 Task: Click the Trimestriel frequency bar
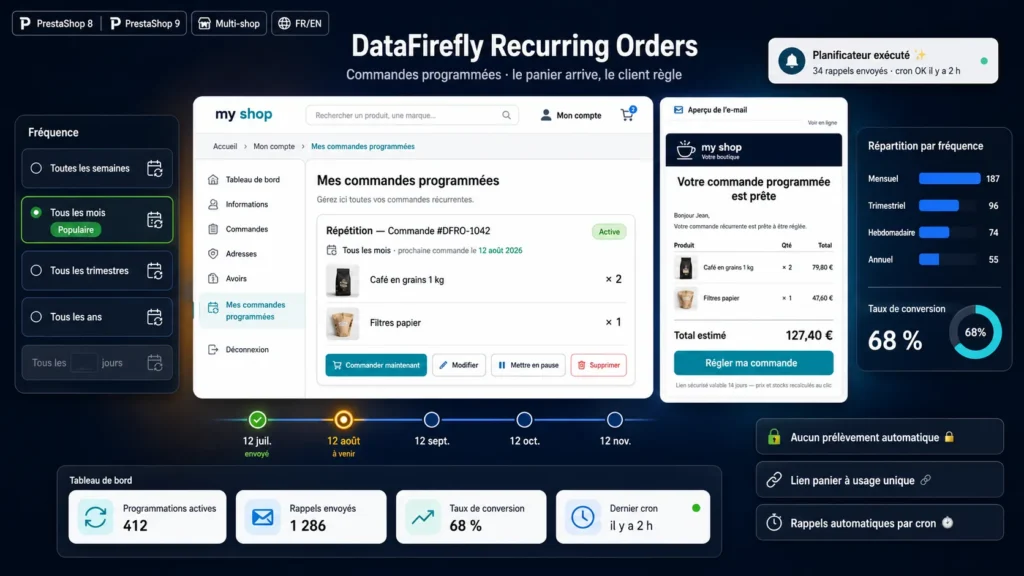pos(938,206)
